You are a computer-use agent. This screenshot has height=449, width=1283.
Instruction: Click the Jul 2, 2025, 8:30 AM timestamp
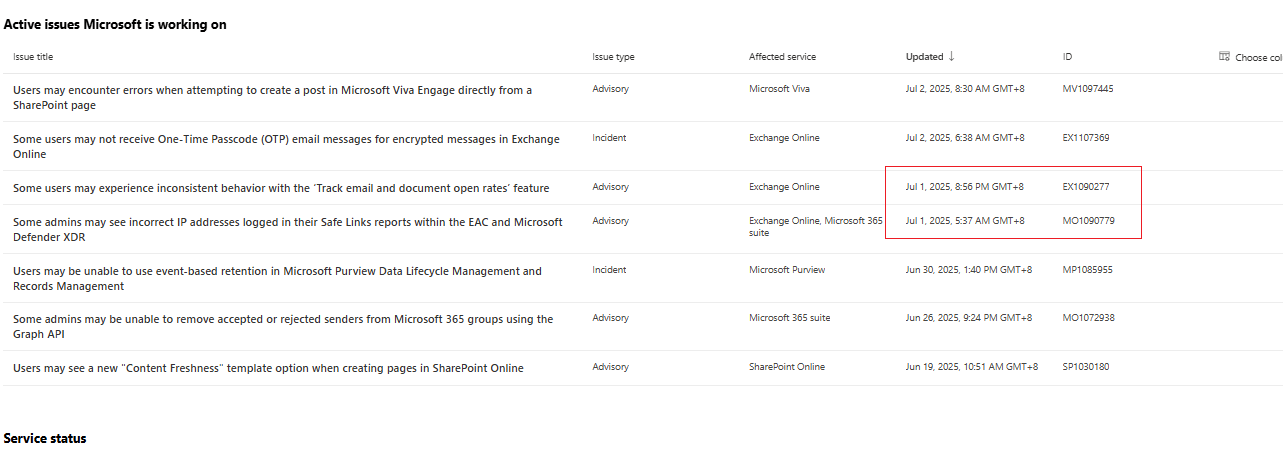(x=965, y=89)
